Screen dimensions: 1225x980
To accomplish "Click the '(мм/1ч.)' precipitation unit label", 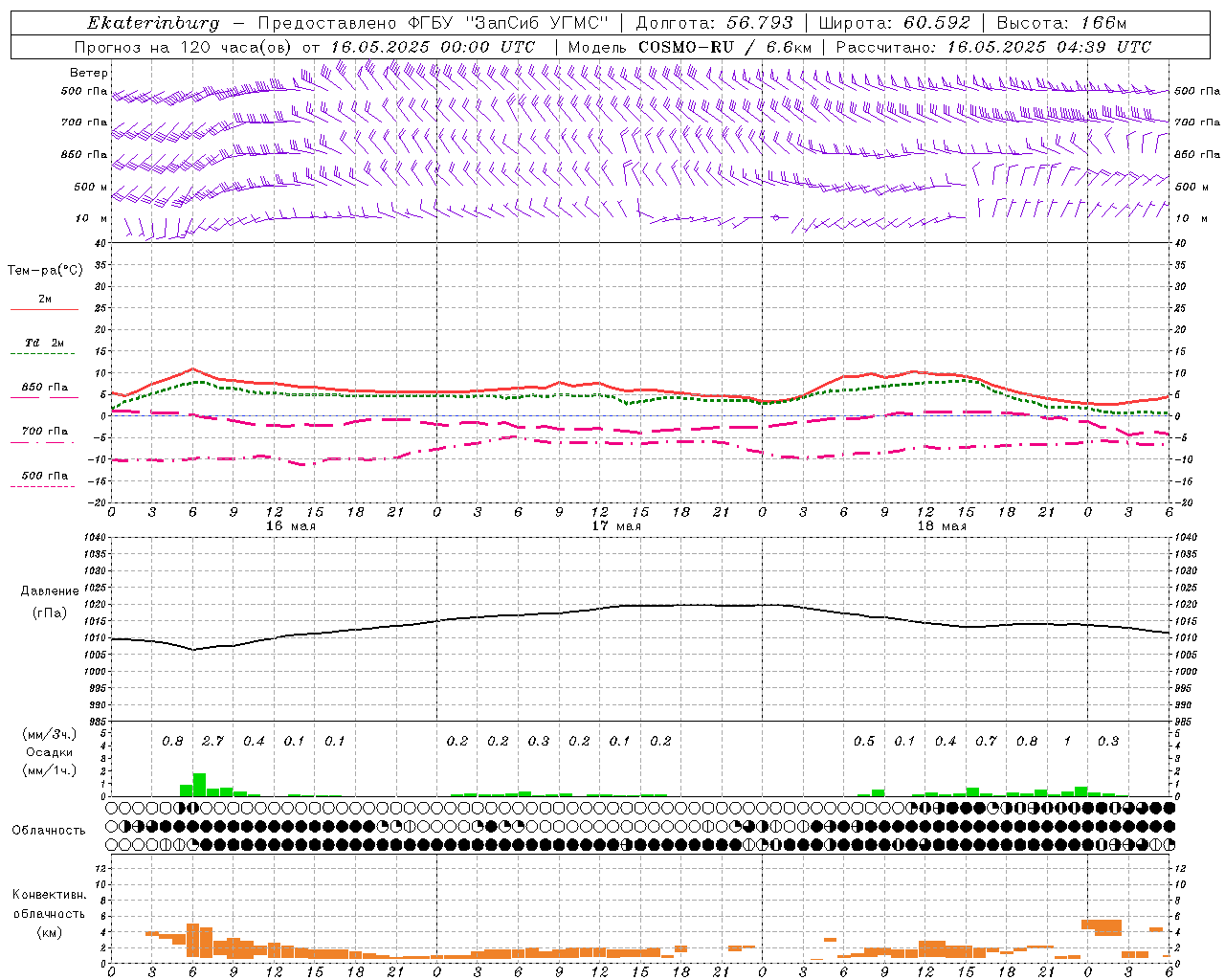I will (49, 769).
